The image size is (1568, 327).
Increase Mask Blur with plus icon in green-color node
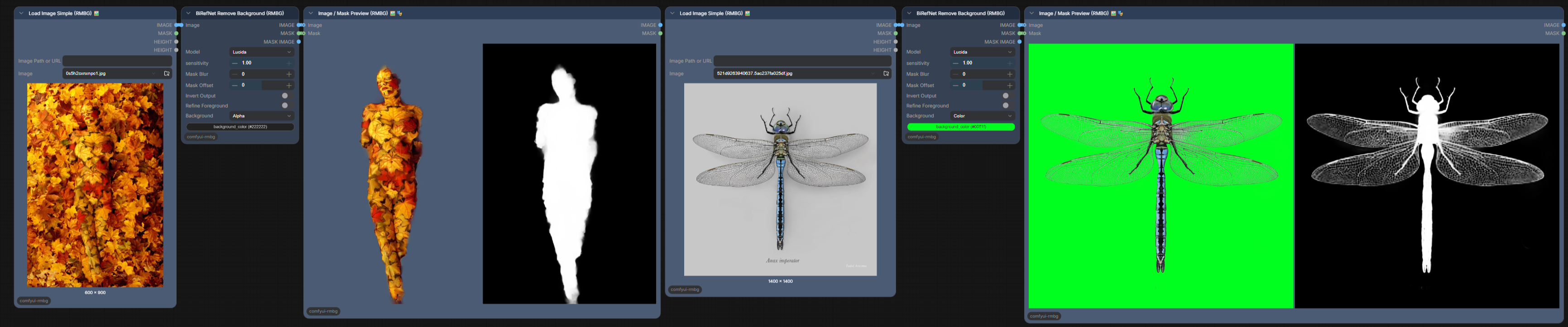click(1010, 74)
